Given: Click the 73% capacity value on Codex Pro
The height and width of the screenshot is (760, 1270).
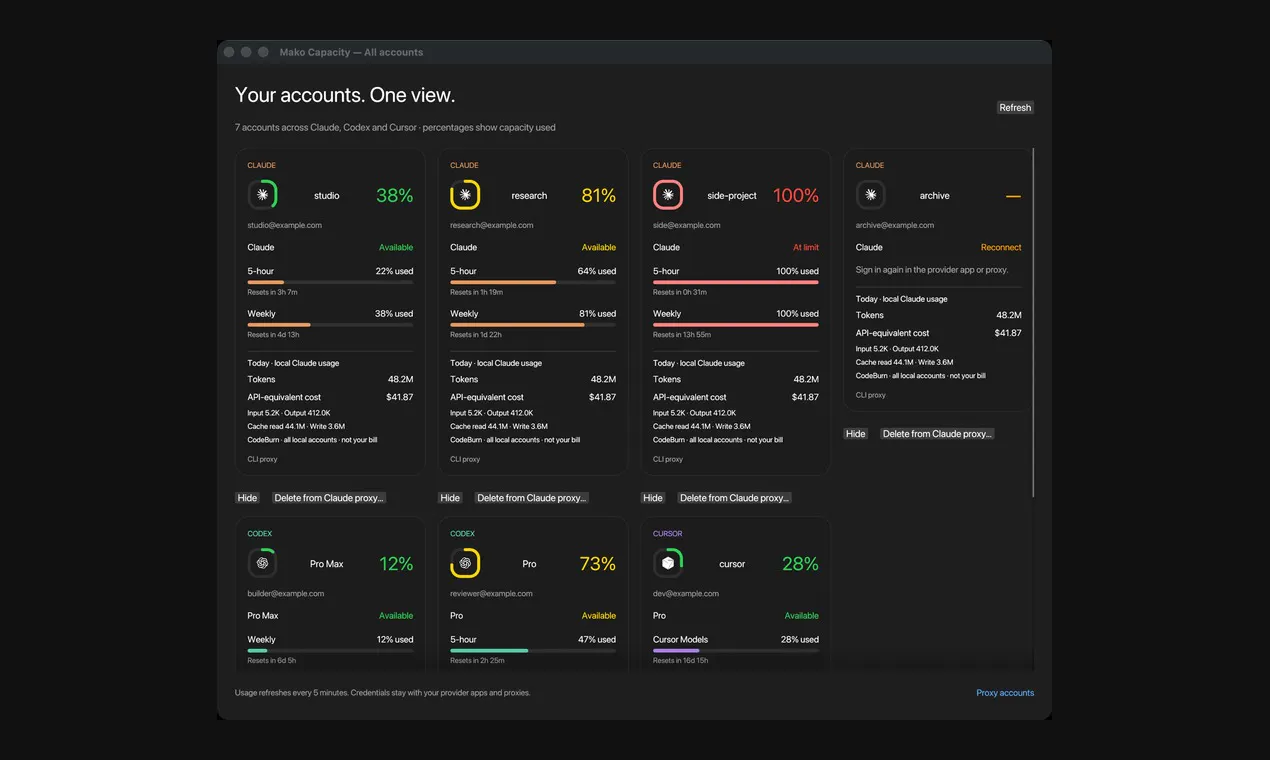Looking at the screenshot, I should pyautogui.click(x=598, y=564).
